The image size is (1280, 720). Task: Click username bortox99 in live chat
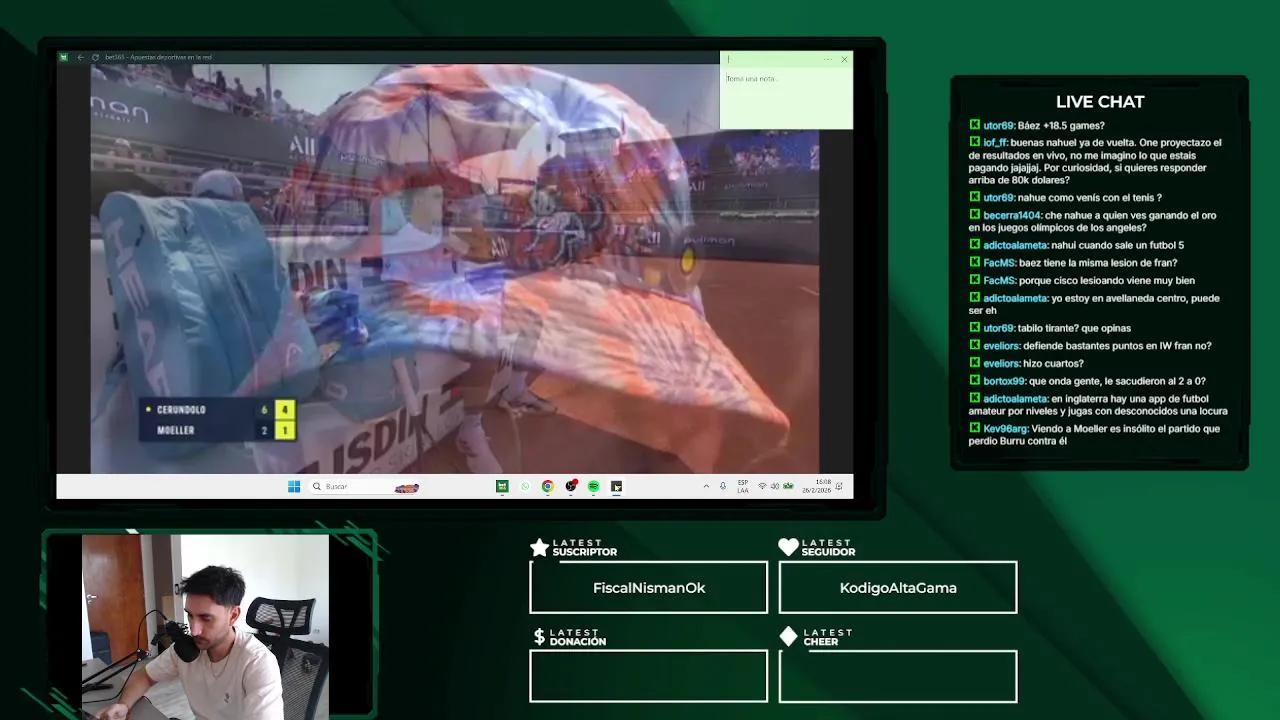pos(1004,381)
